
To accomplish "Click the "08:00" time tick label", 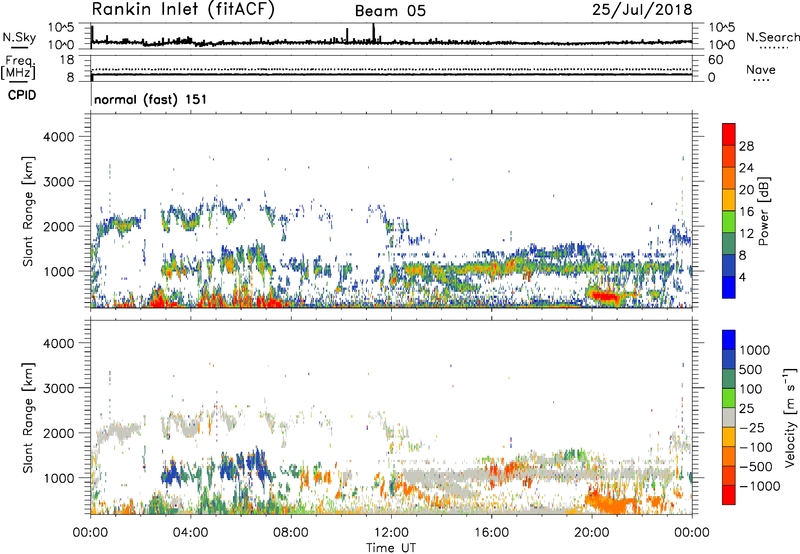I will point(291,533).
